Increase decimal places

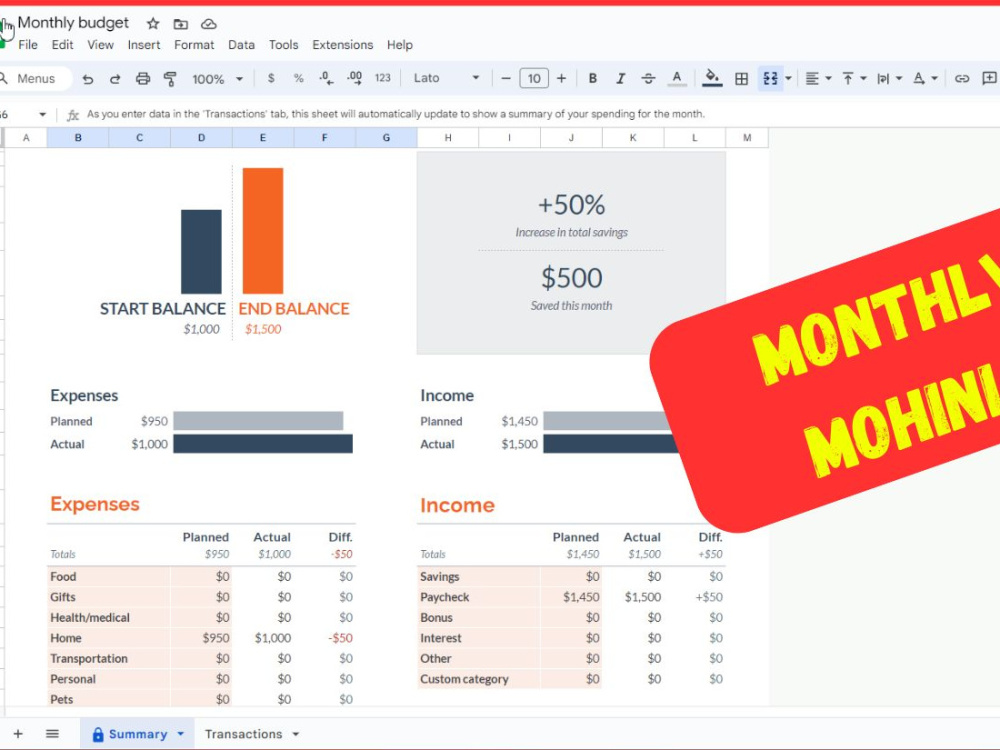(x=355, y=78)
